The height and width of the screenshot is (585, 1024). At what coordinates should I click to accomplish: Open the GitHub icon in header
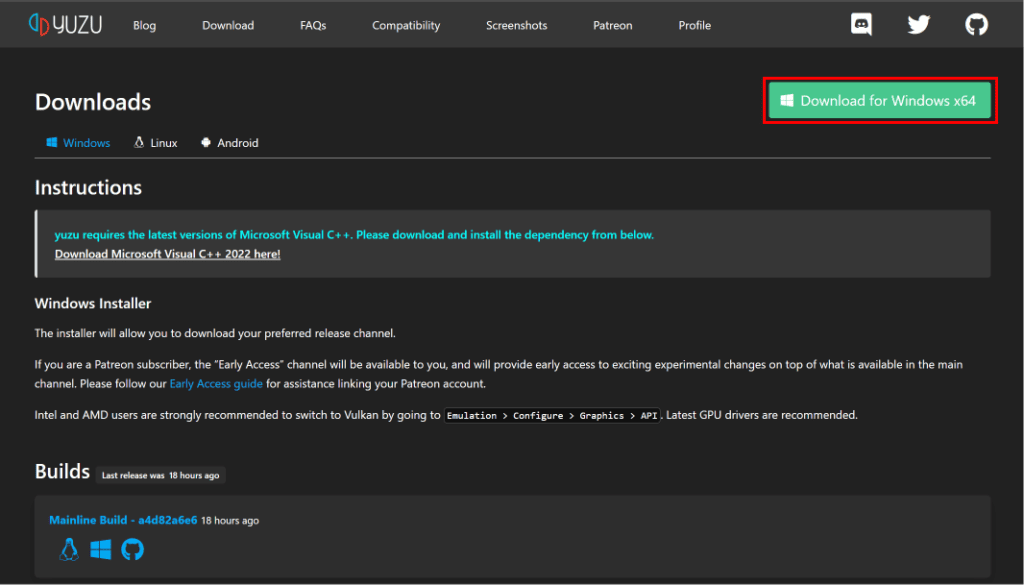[976, 25]
